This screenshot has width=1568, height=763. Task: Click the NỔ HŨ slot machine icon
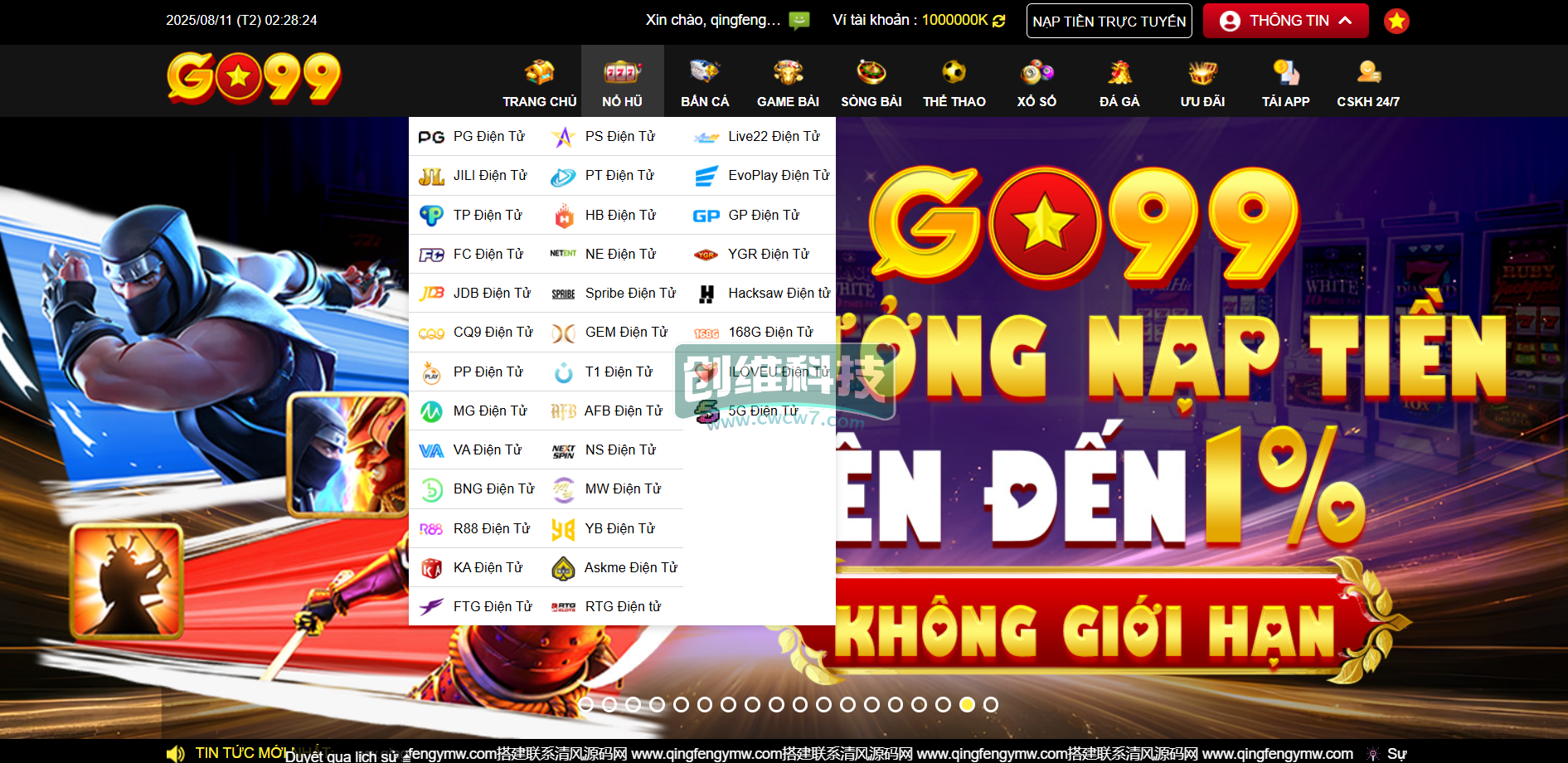[x=622, y=72]
